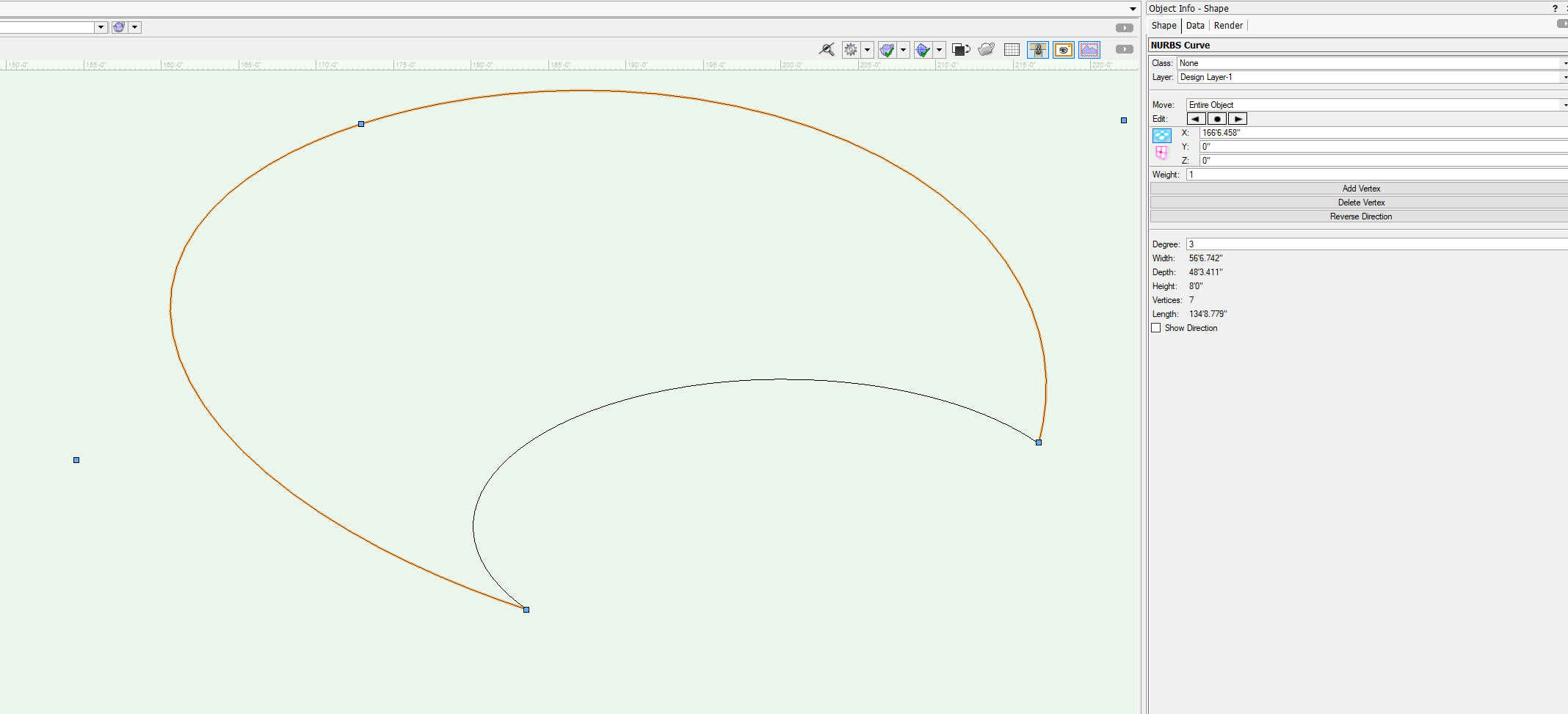Click the grid table icon
Screen dimensions: 1568x714
click(x=1012, y=49)
